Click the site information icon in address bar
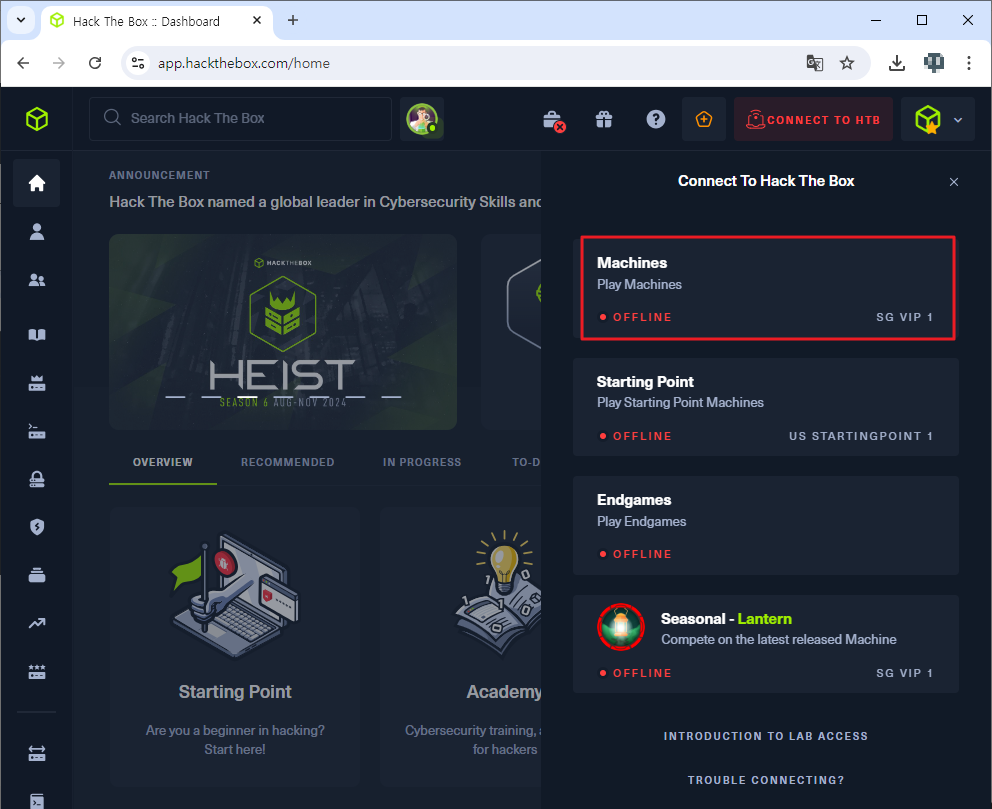 tap(138, 63)
